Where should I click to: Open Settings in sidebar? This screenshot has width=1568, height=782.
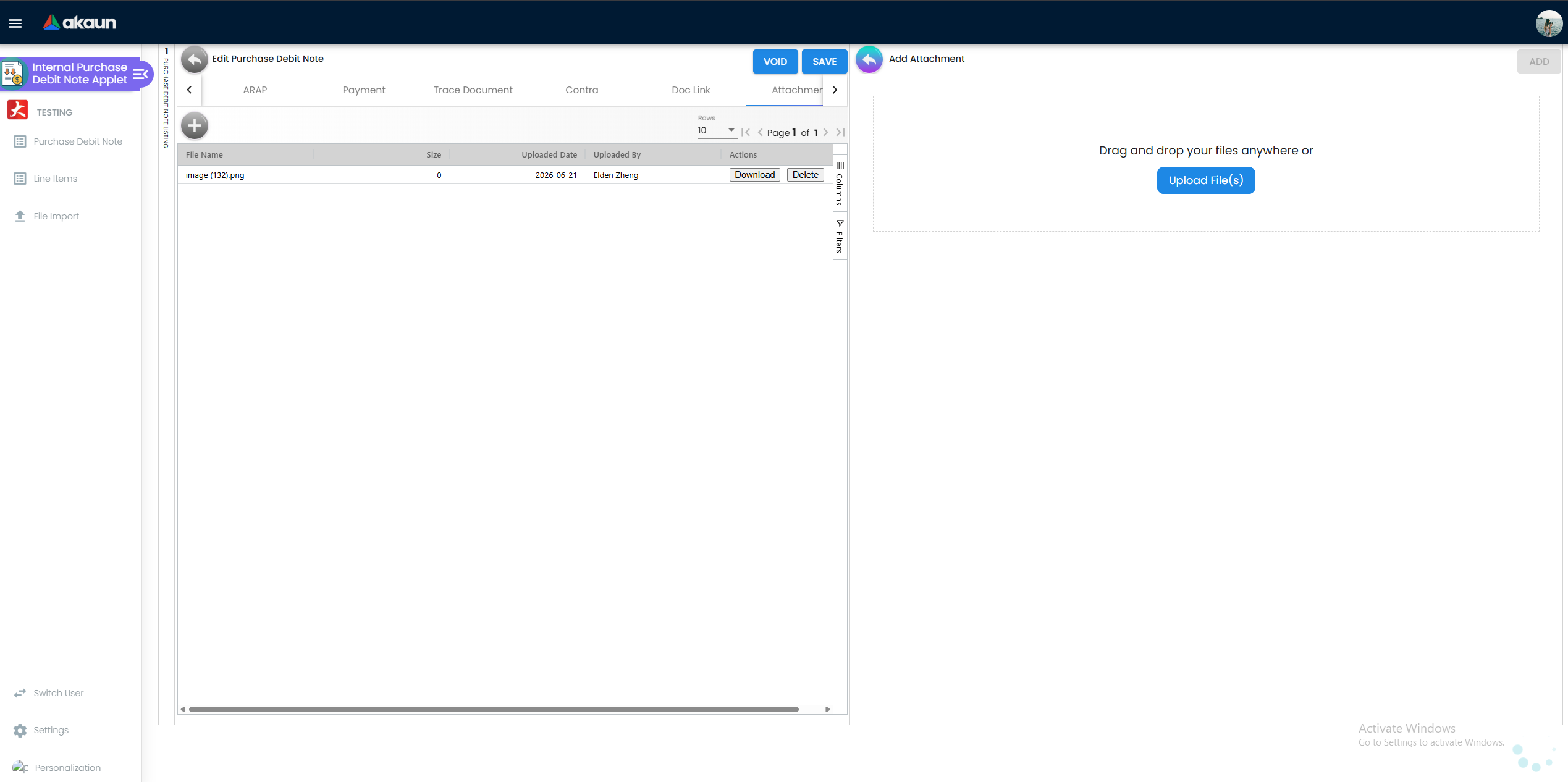[x=41, y=730]
